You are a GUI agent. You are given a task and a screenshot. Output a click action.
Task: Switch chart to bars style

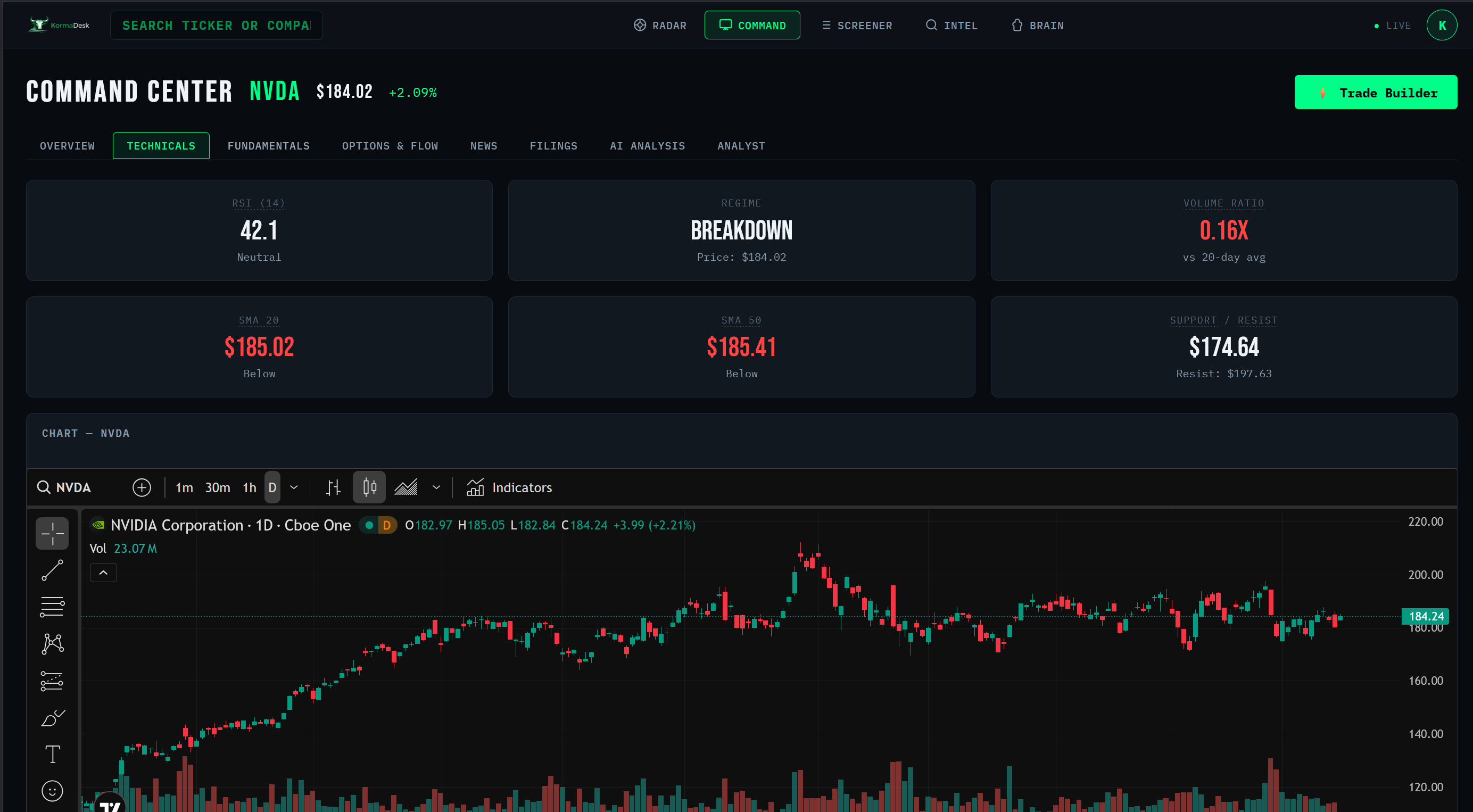(x=333, y=487)
